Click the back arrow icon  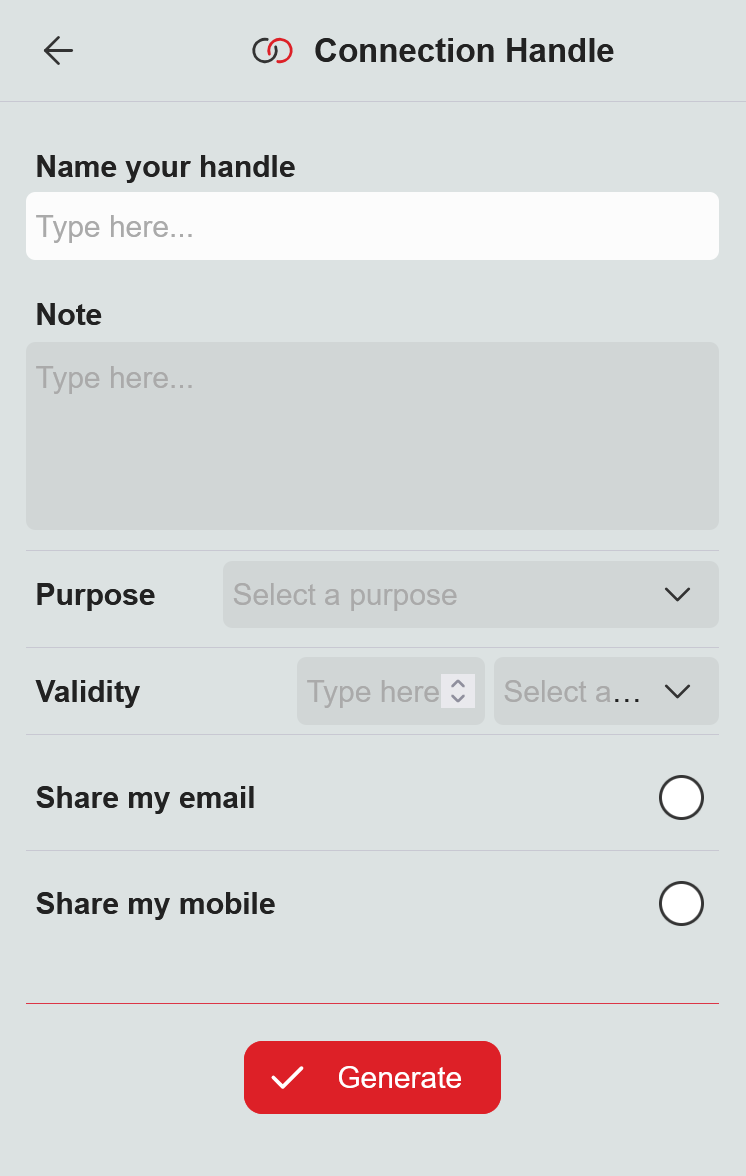click(x=58, y=50)
